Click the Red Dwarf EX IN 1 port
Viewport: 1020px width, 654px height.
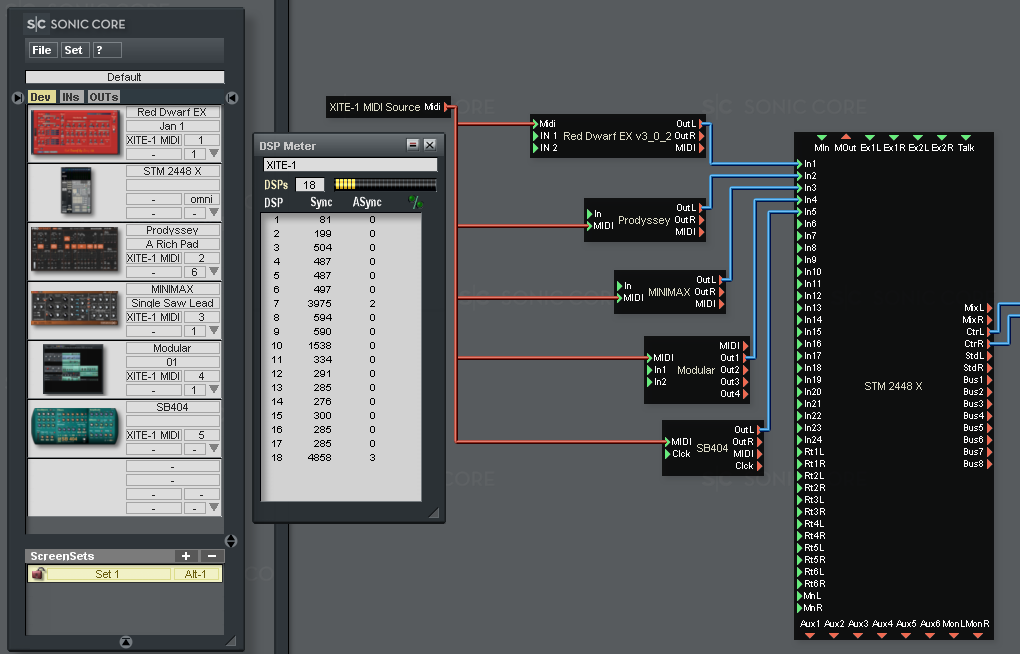click(x=535, y=136)
